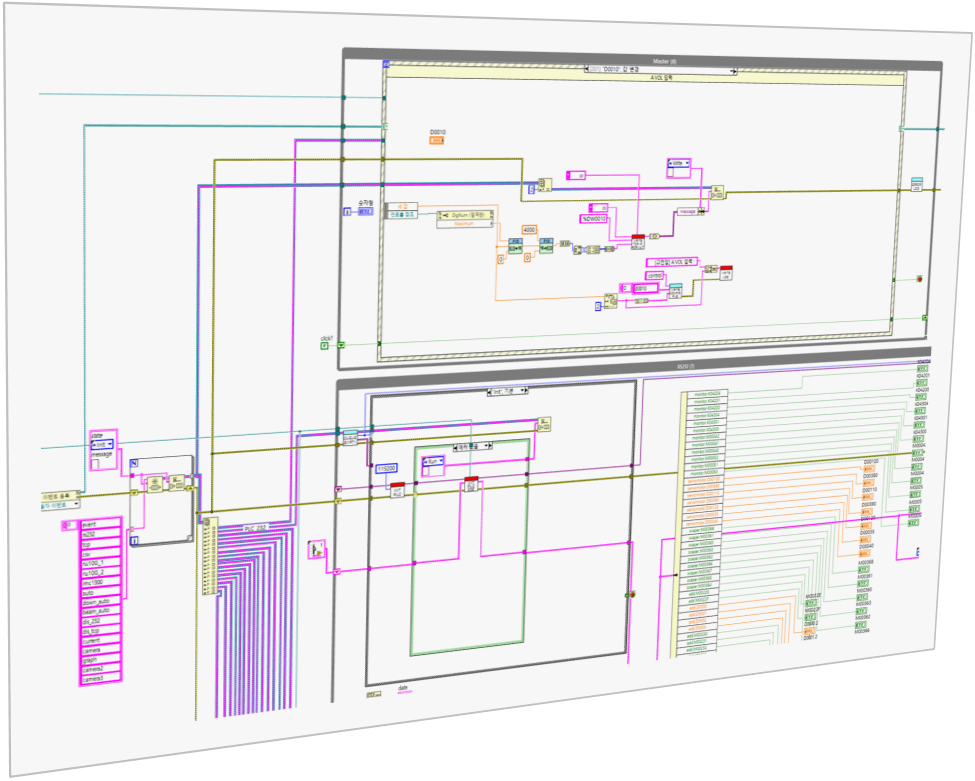Click the RS232 loop red stop terminal
The image size is (975, 781).
632,595
